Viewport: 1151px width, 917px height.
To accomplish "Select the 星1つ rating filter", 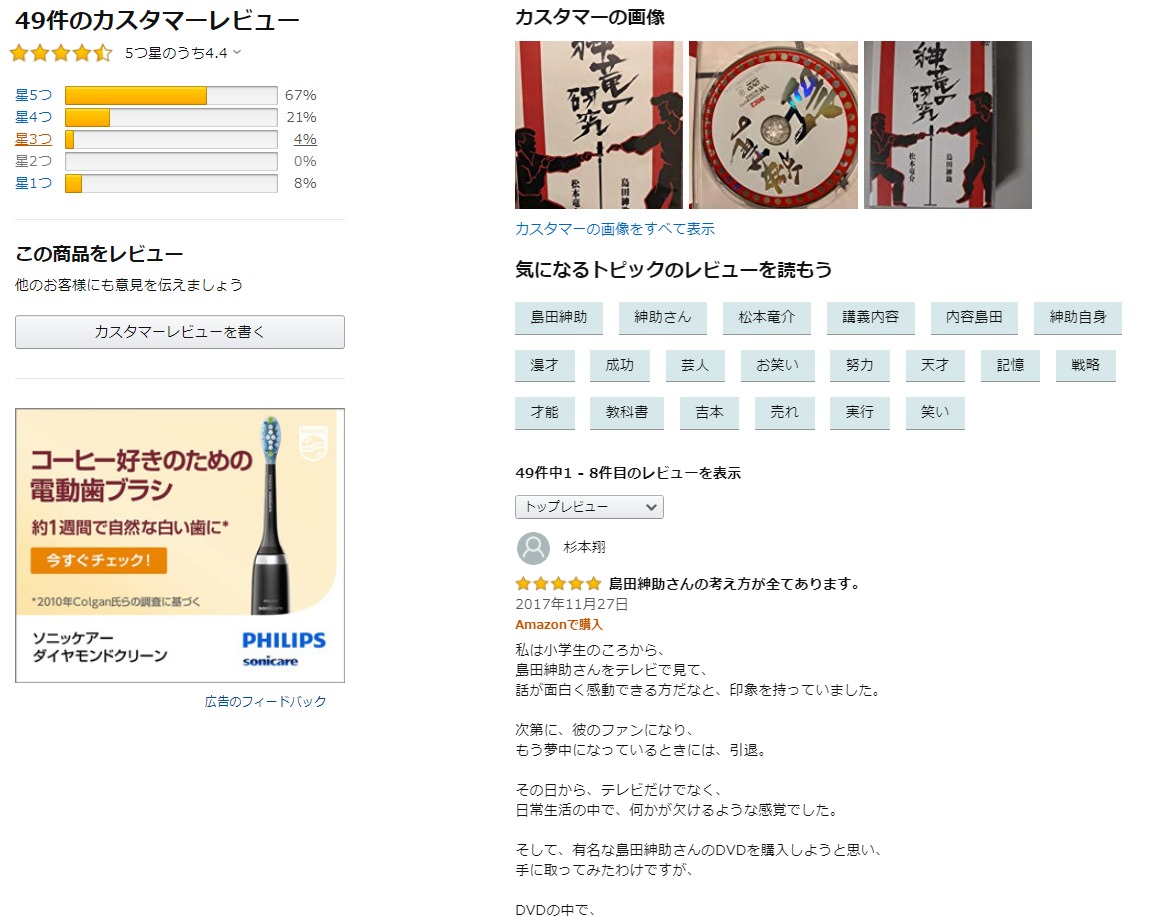I will tap(34, 183).
